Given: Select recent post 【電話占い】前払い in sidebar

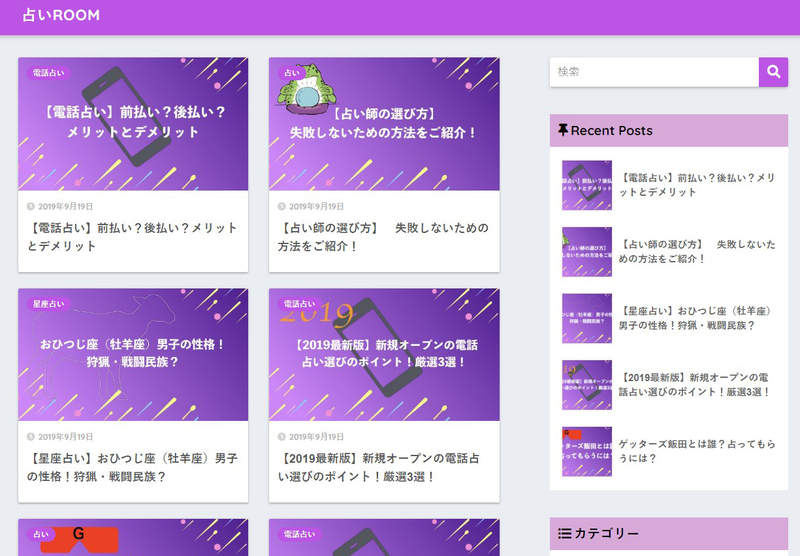Looking at the screenshot, I should click(698, 185).
